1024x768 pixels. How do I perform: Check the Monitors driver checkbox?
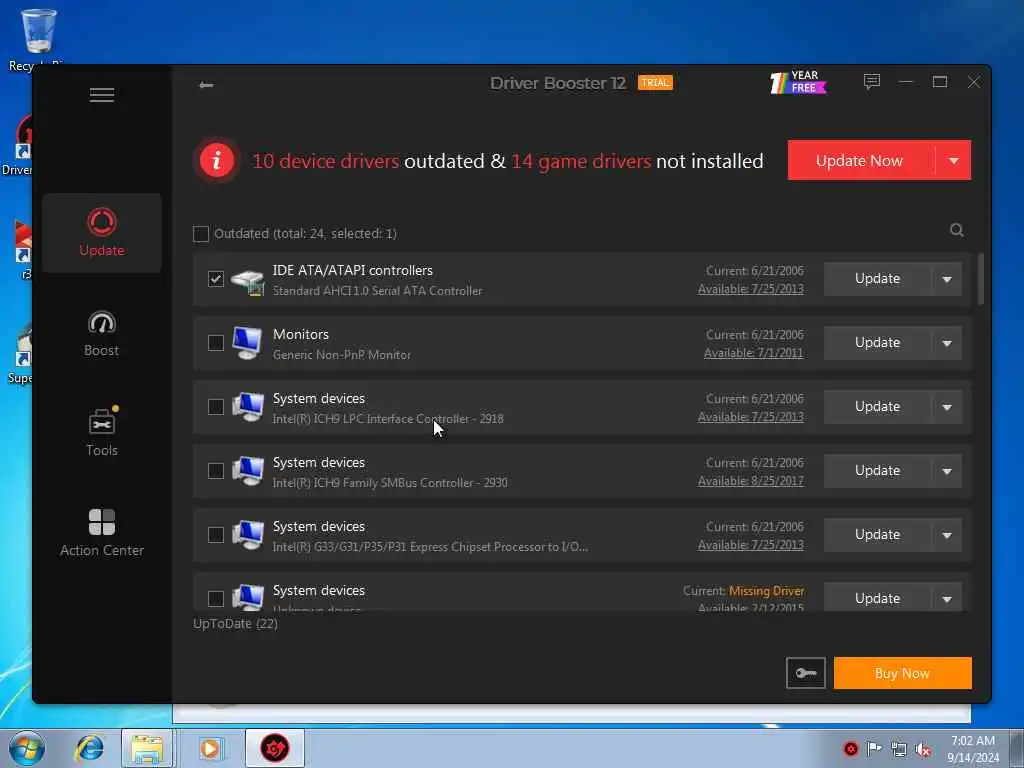coord(216,343)
